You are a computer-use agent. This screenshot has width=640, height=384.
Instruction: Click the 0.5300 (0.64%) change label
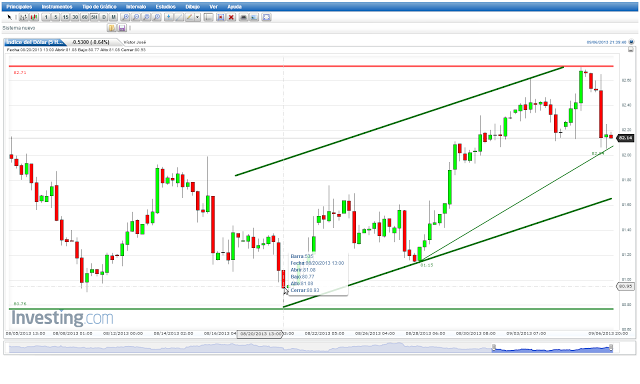coord(91,42)
